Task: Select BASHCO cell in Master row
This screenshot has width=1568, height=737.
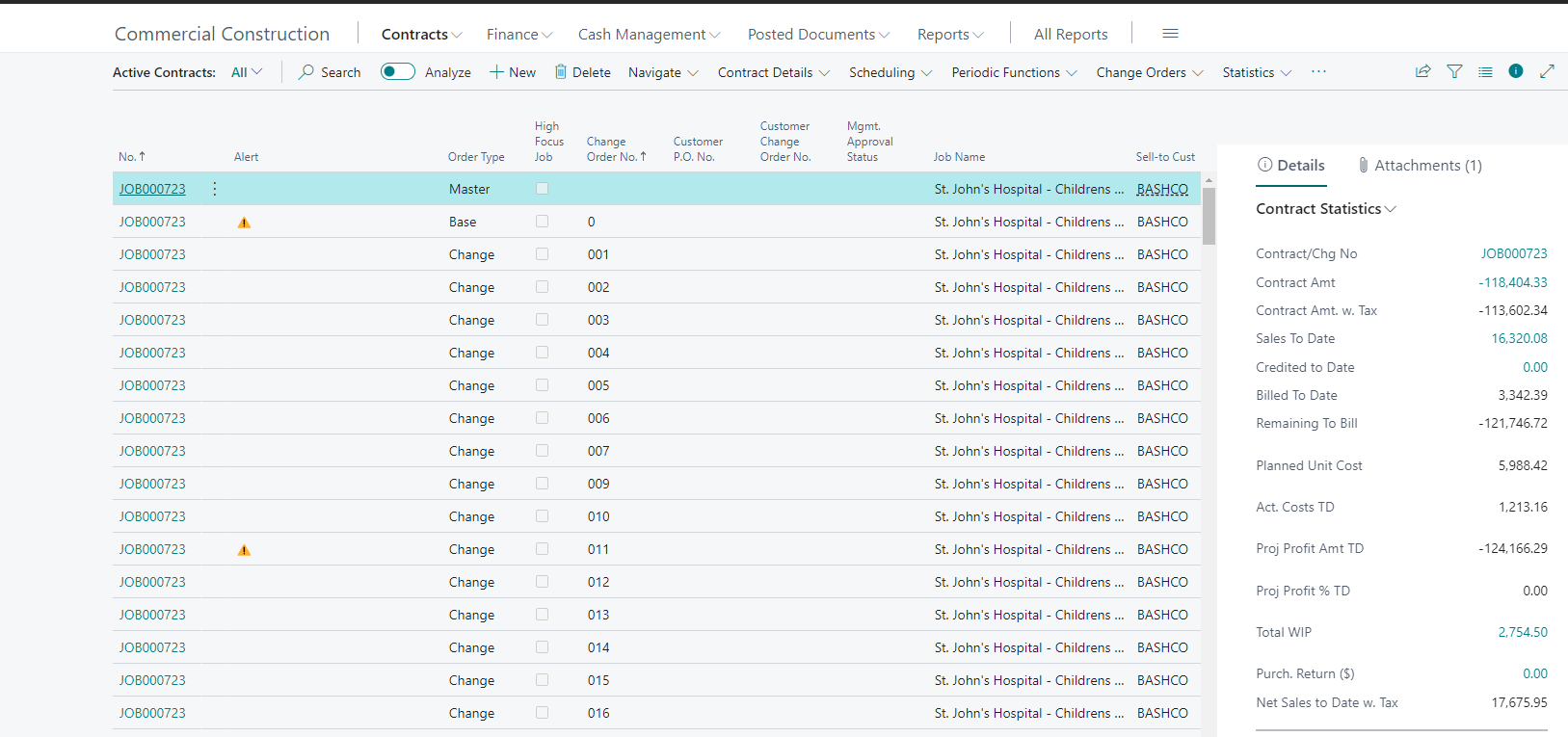Action: [x=1162, y=189]
